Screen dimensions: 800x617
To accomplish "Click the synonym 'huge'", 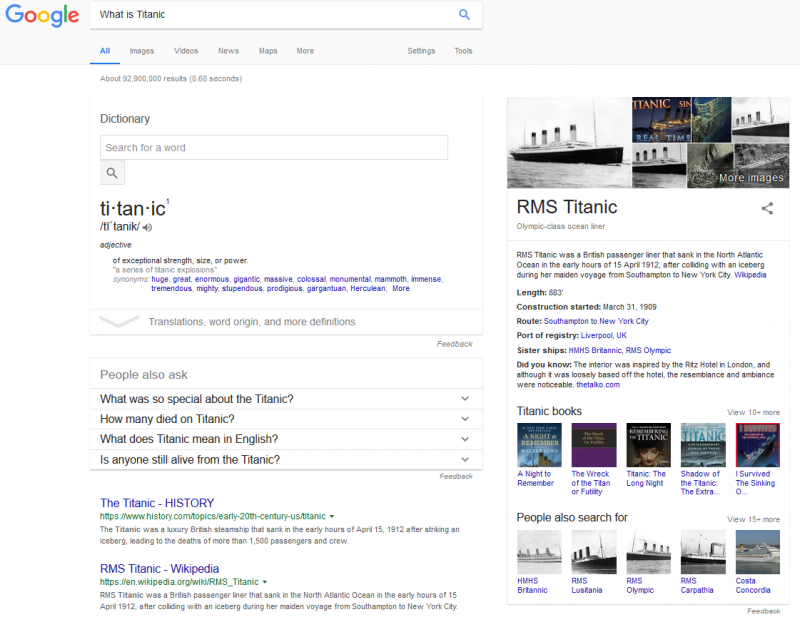I will 160,280.
